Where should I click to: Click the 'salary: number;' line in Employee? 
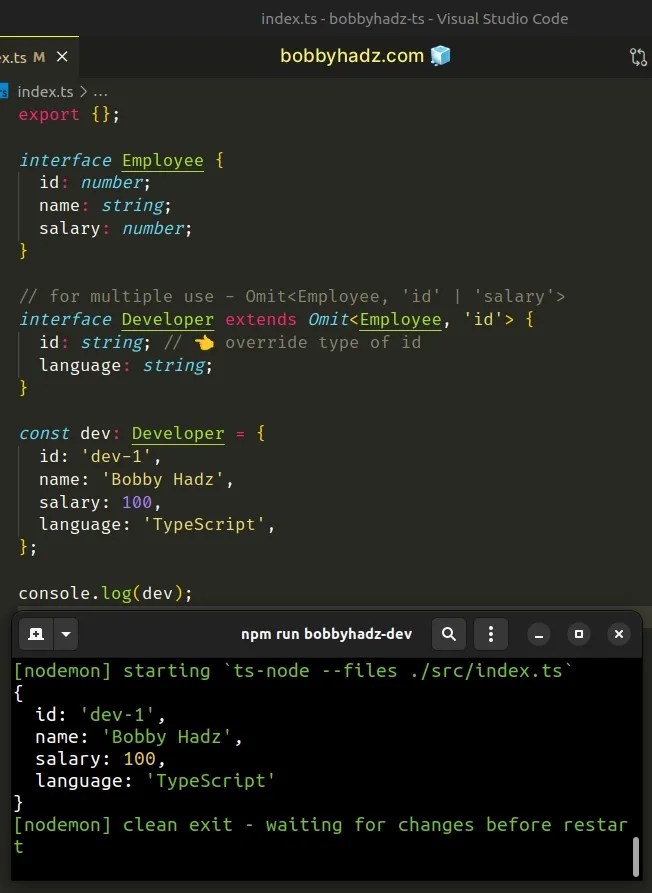tap(116, 228)
